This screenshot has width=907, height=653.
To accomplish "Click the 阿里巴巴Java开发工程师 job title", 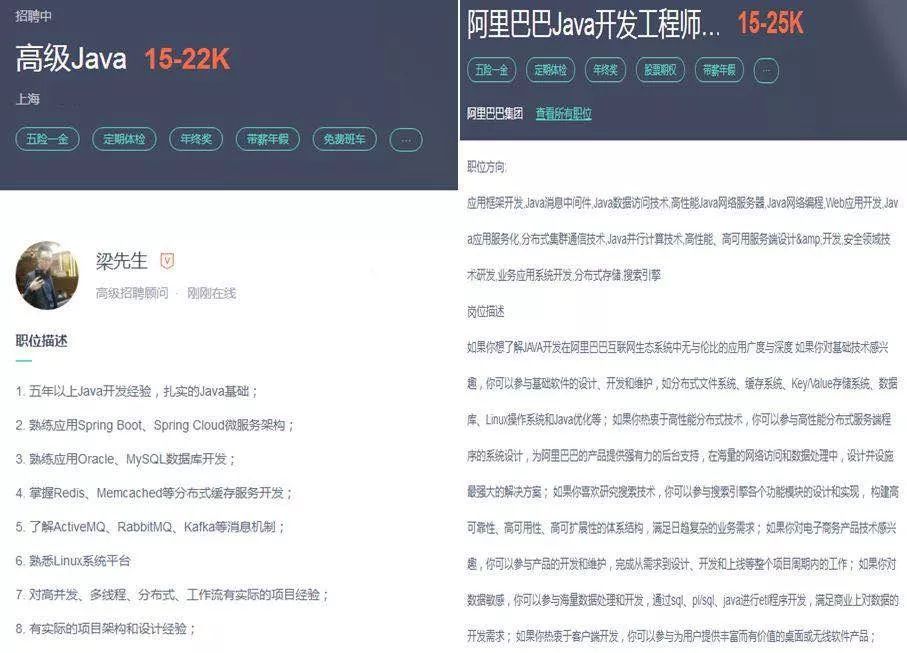I will pos(593,24).
